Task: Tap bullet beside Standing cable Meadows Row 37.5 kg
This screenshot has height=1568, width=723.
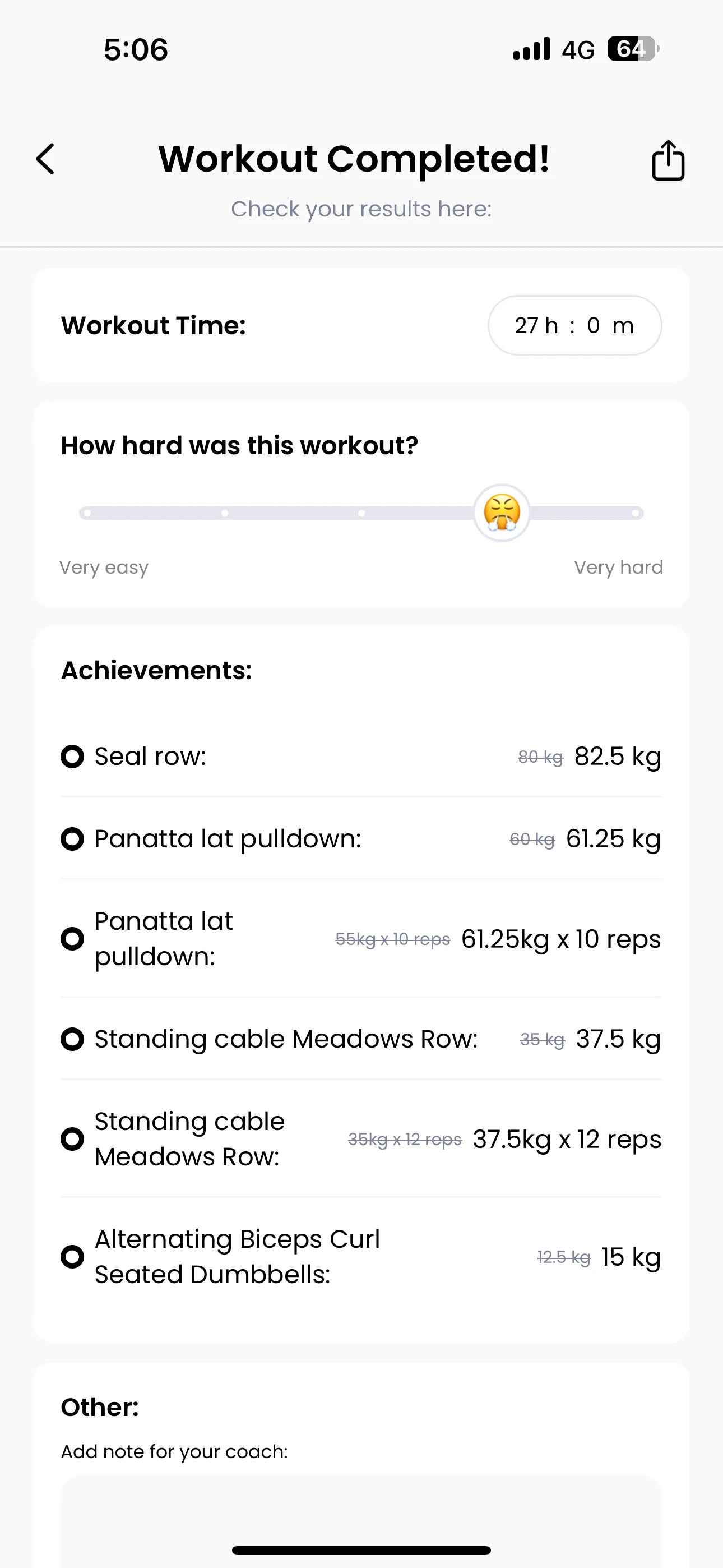Action: coord(72,1039)
